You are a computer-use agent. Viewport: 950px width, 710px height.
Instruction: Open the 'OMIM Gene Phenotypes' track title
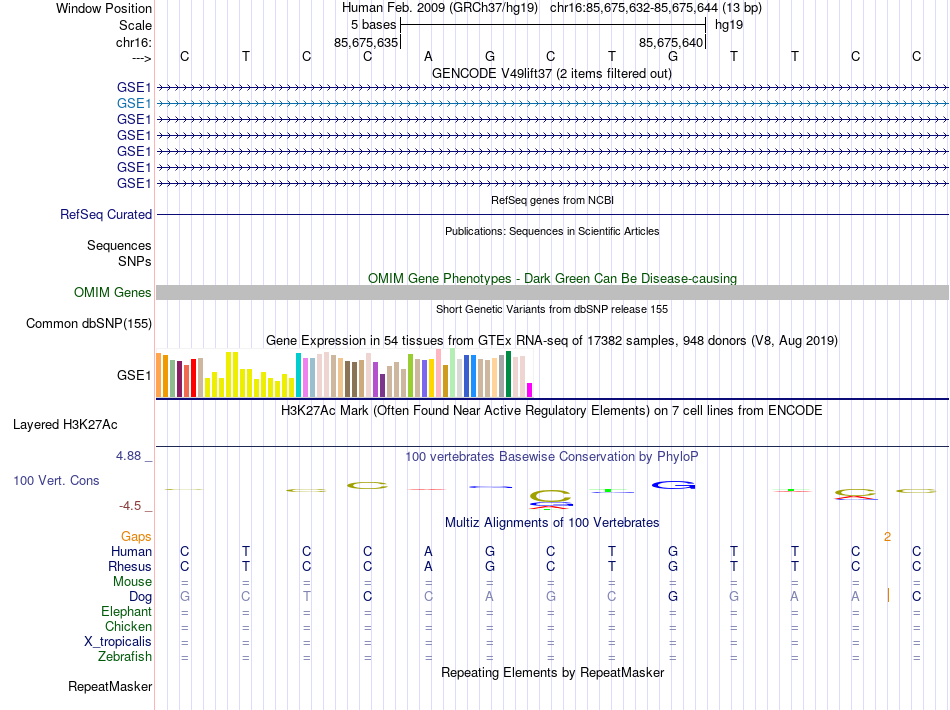[x=552, y=278]
